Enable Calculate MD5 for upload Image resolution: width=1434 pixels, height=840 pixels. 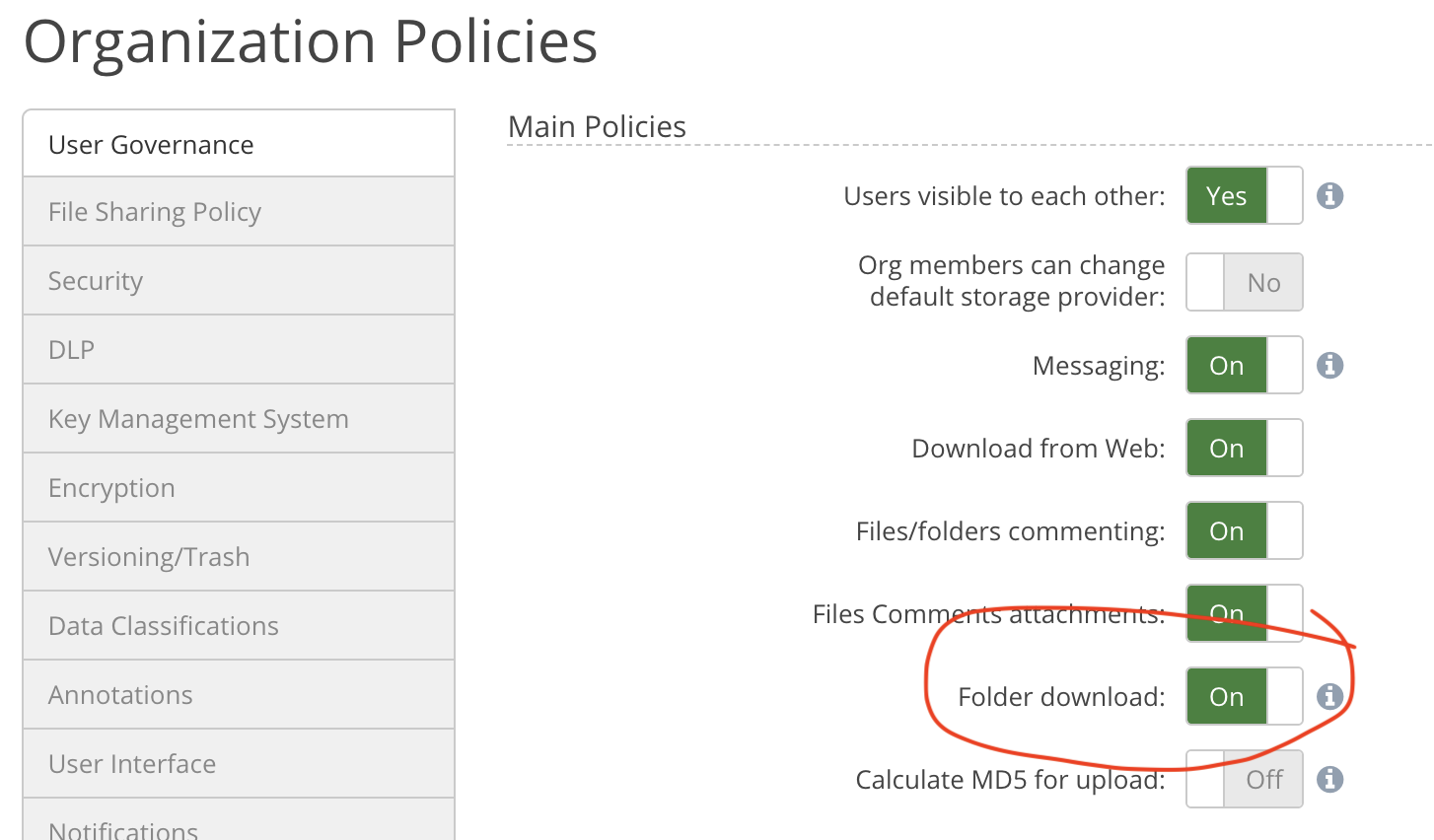(x=1244, y=780)
